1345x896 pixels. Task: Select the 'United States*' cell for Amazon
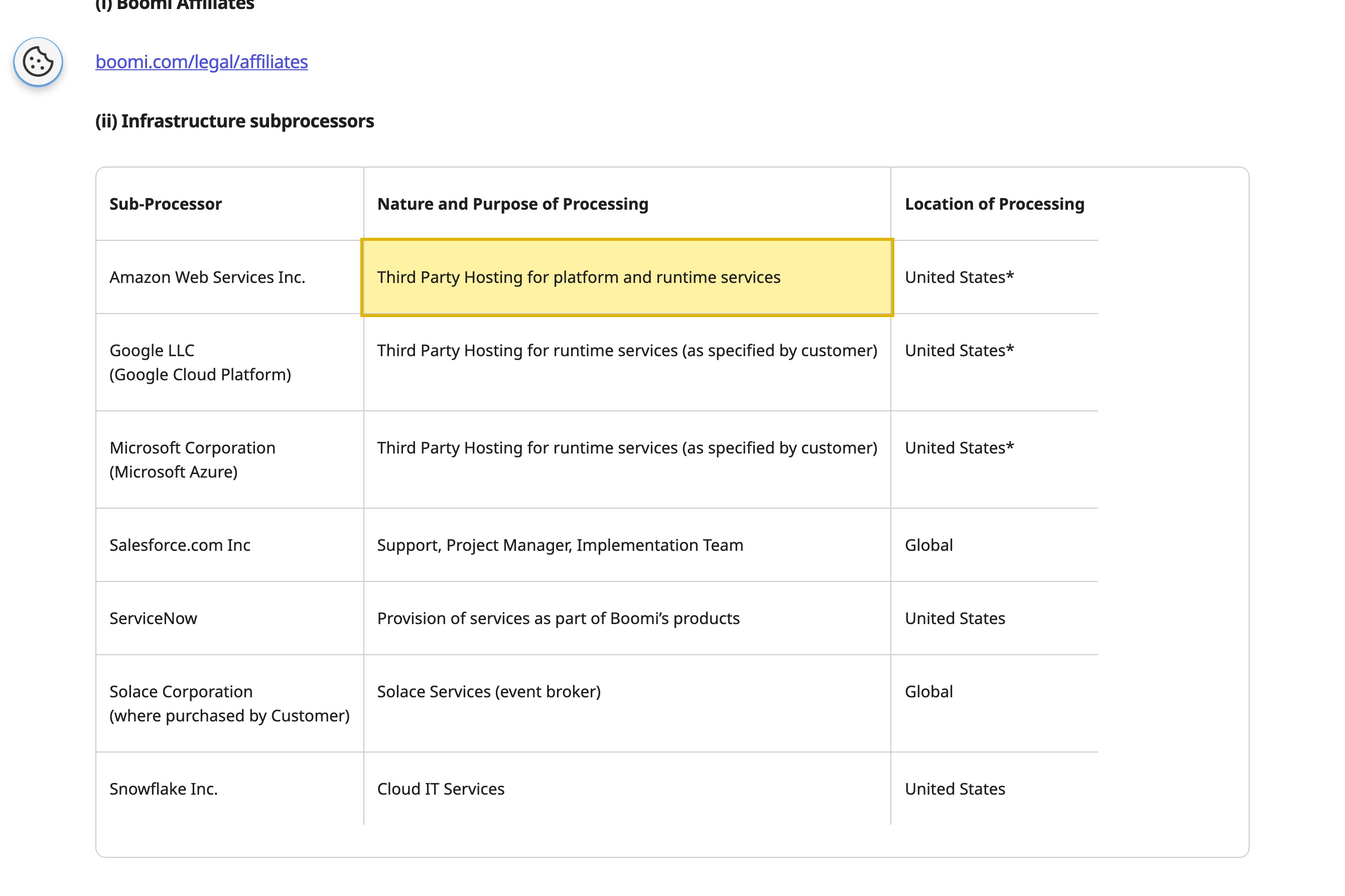pos(994,277)
